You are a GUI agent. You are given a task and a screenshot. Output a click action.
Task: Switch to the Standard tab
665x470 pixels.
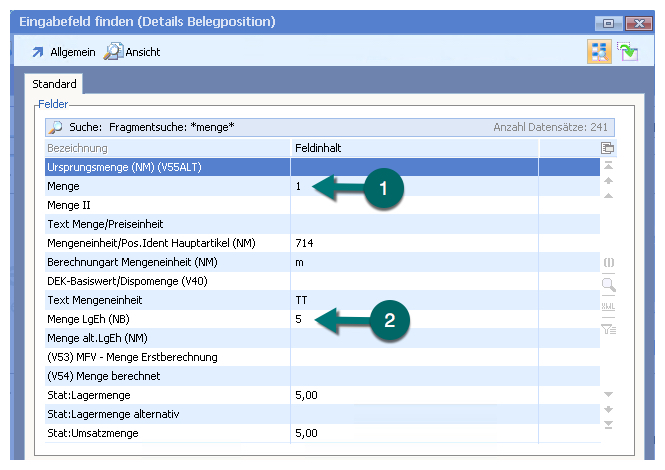54,84
